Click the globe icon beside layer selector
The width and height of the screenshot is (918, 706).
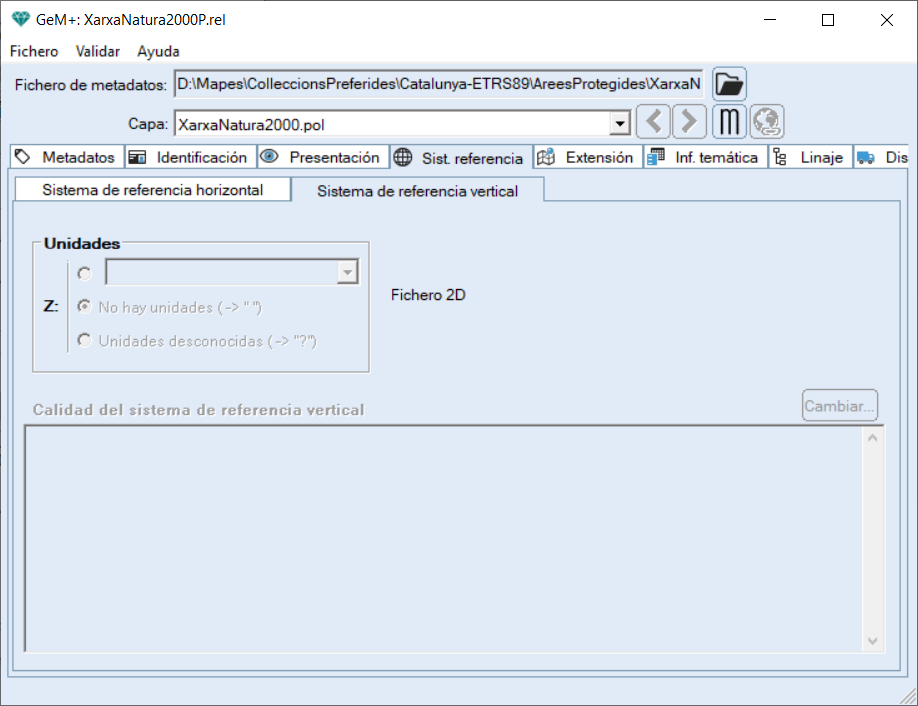[x=767, y=122]
